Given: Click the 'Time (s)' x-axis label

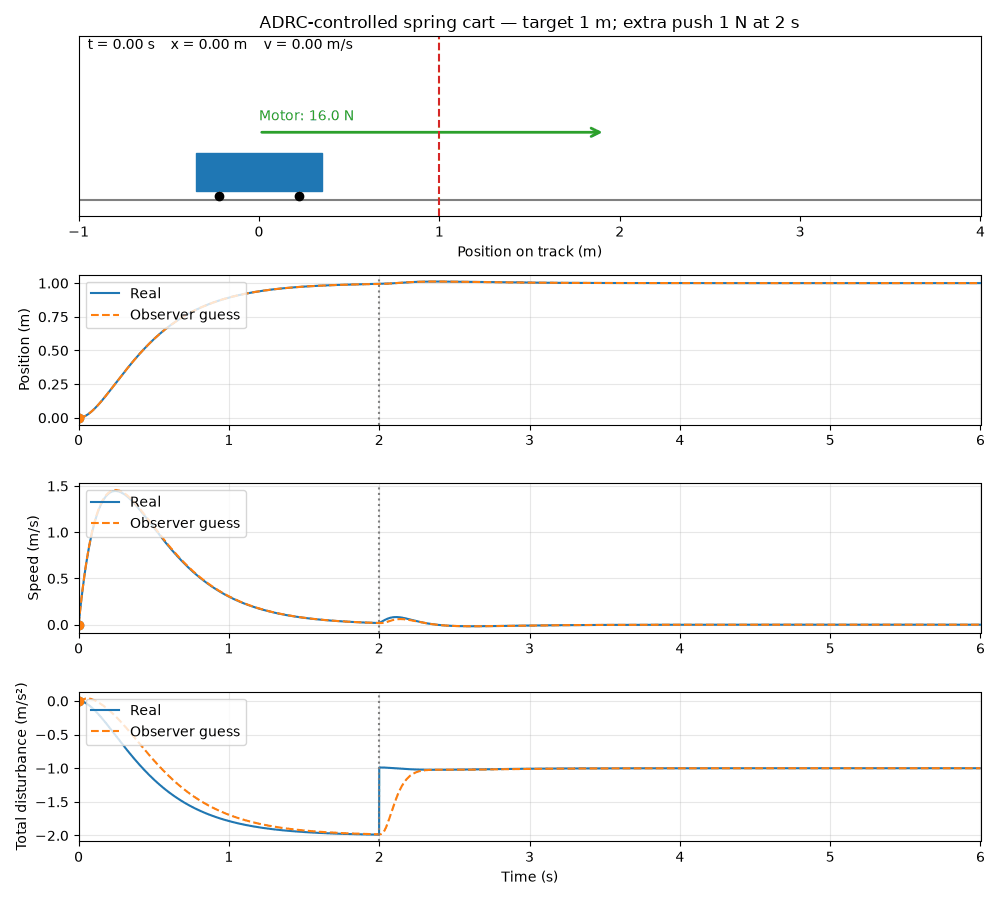Looking at the screenshot, I should pyautogui.click(x=529, y=876).
